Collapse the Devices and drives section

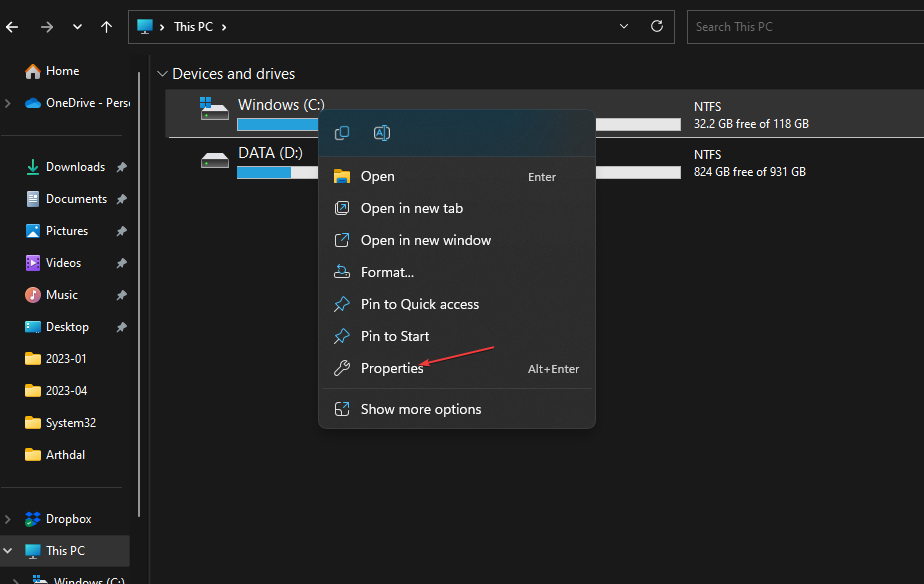[x=162, y=73]
